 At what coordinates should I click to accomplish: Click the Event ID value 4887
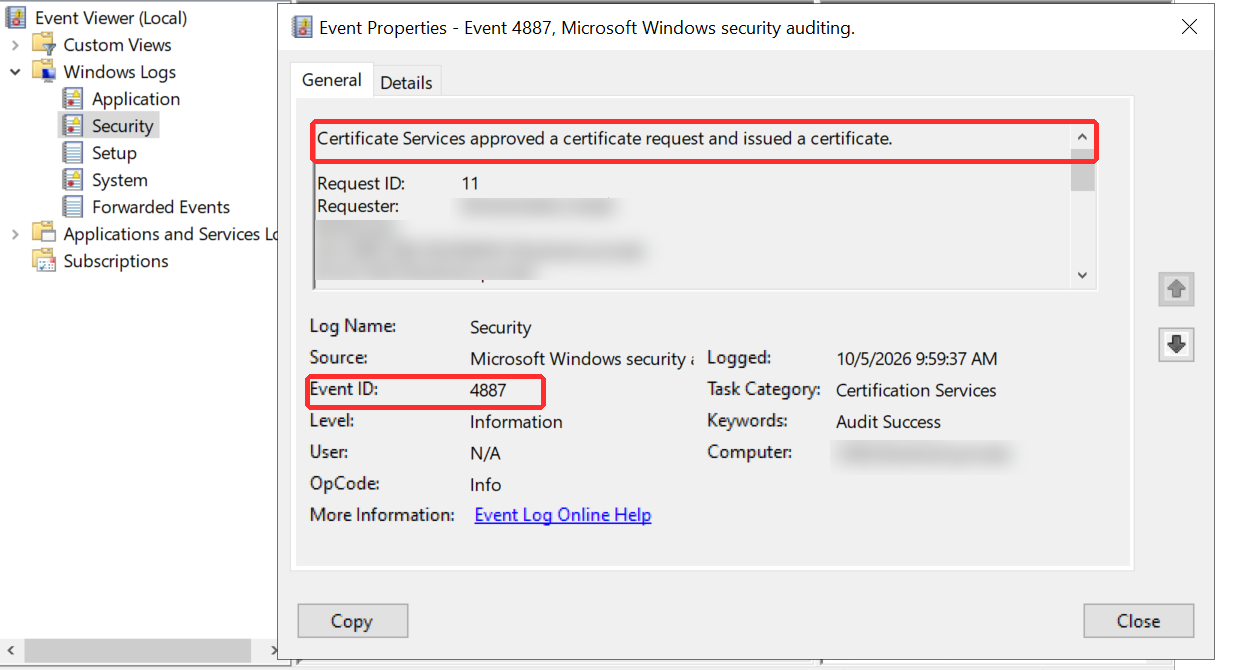click(488, 390)
